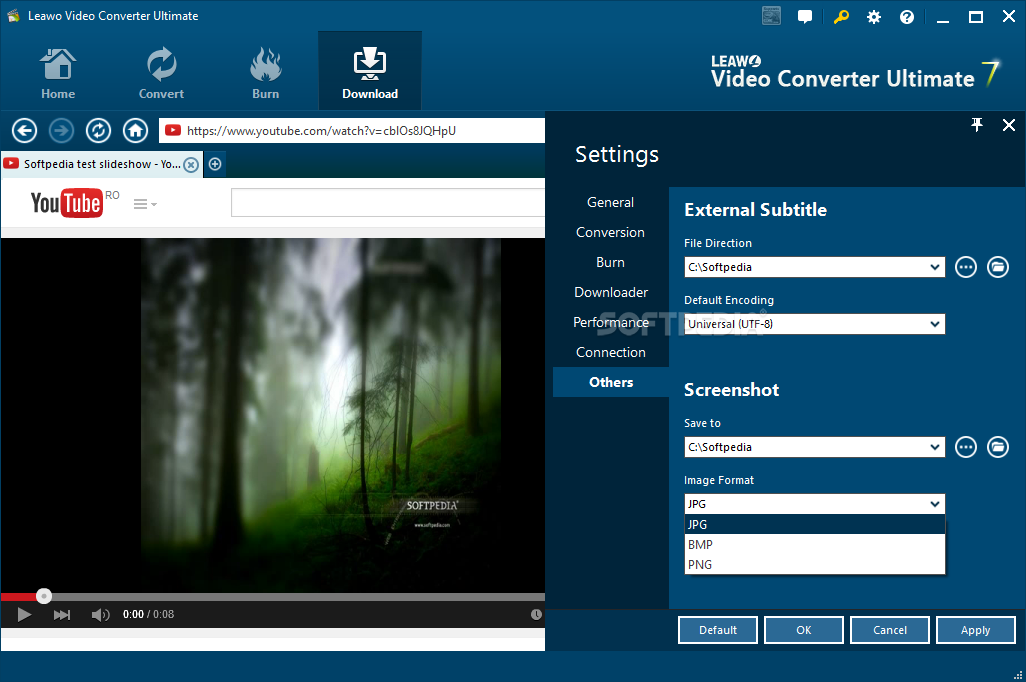Add a new browser tab

click(215, 164)
